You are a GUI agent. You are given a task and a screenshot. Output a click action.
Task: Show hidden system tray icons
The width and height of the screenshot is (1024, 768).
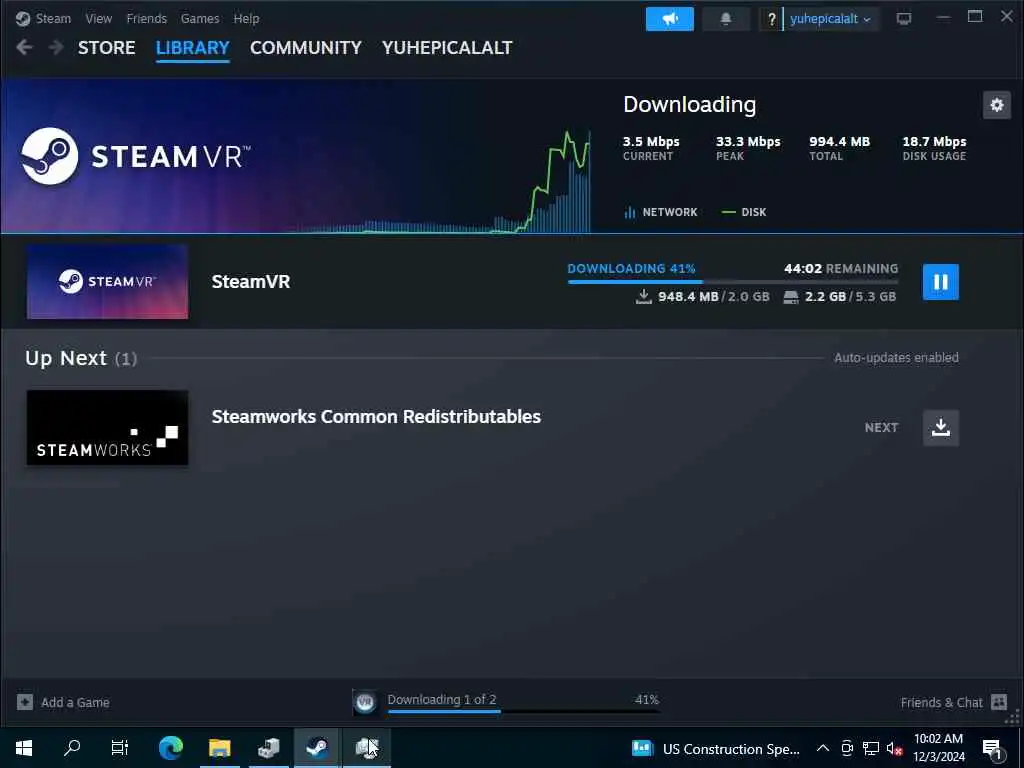[x=823, y=748]
